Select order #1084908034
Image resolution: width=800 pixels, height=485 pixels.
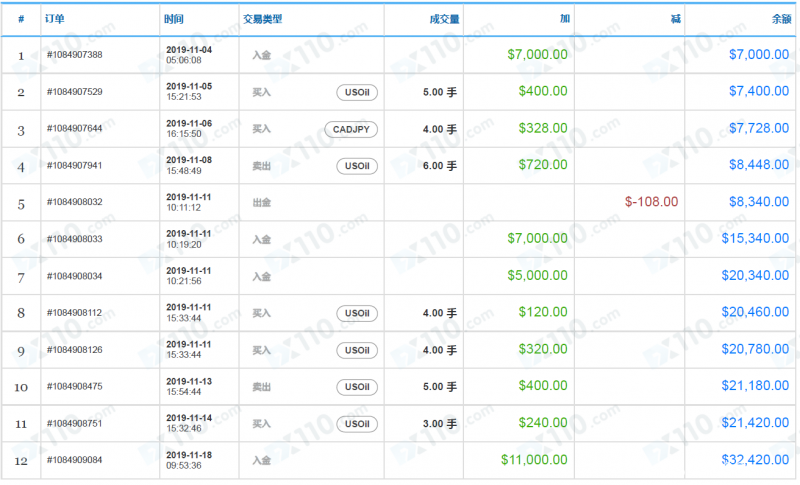coord(74,276)
